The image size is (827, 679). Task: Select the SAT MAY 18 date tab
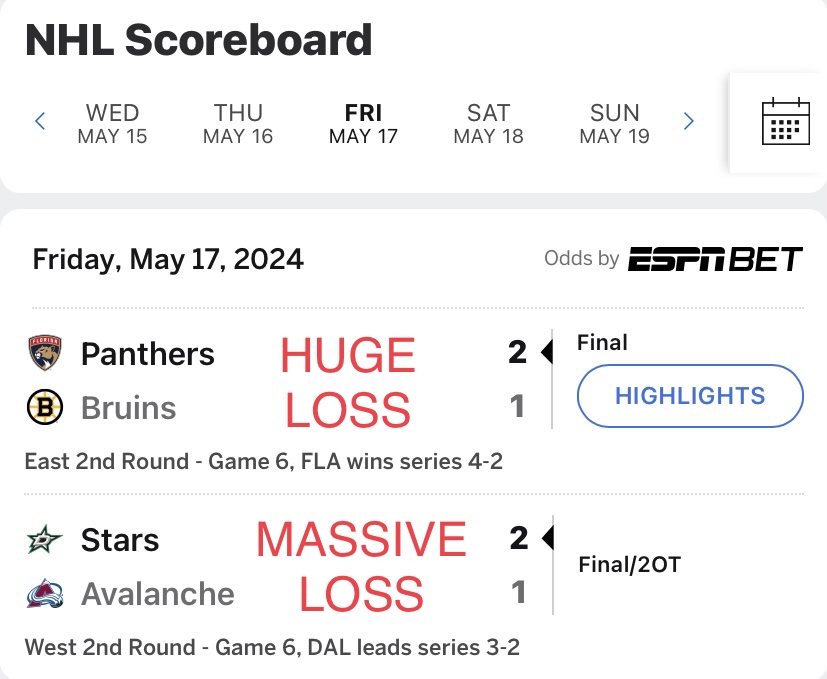tap(488, 124)
